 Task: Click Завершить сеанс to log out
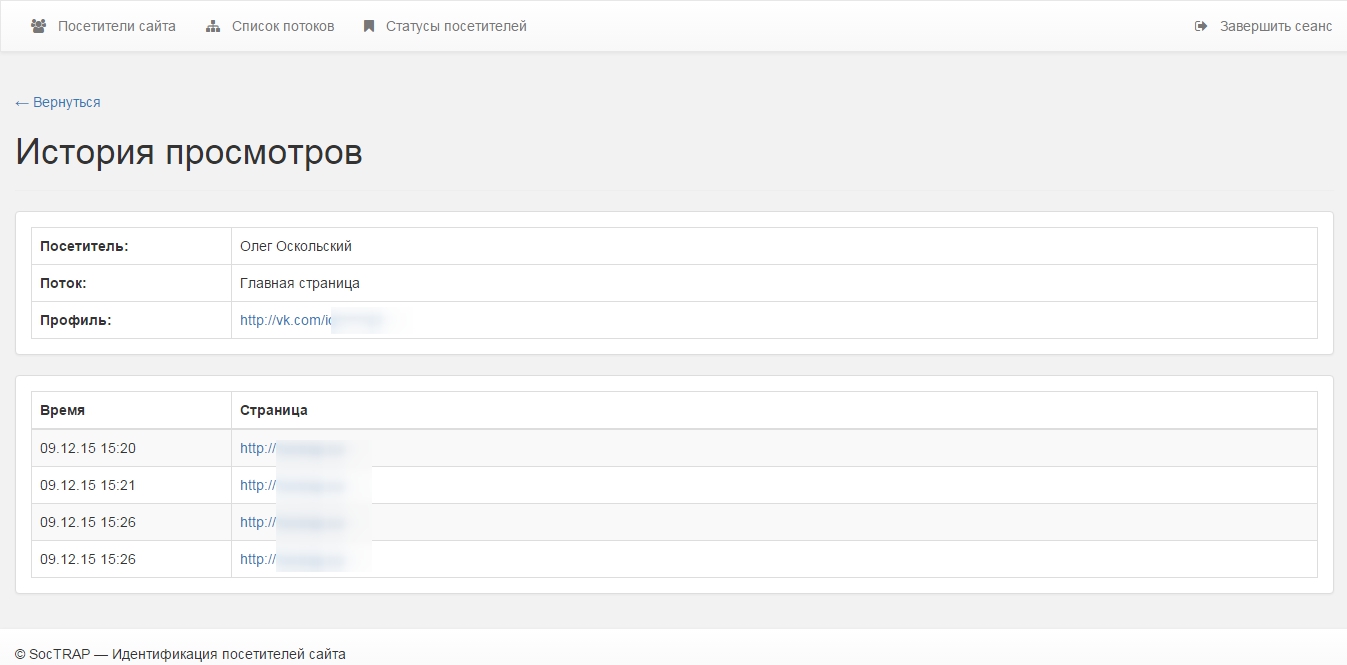[1275, 26]
